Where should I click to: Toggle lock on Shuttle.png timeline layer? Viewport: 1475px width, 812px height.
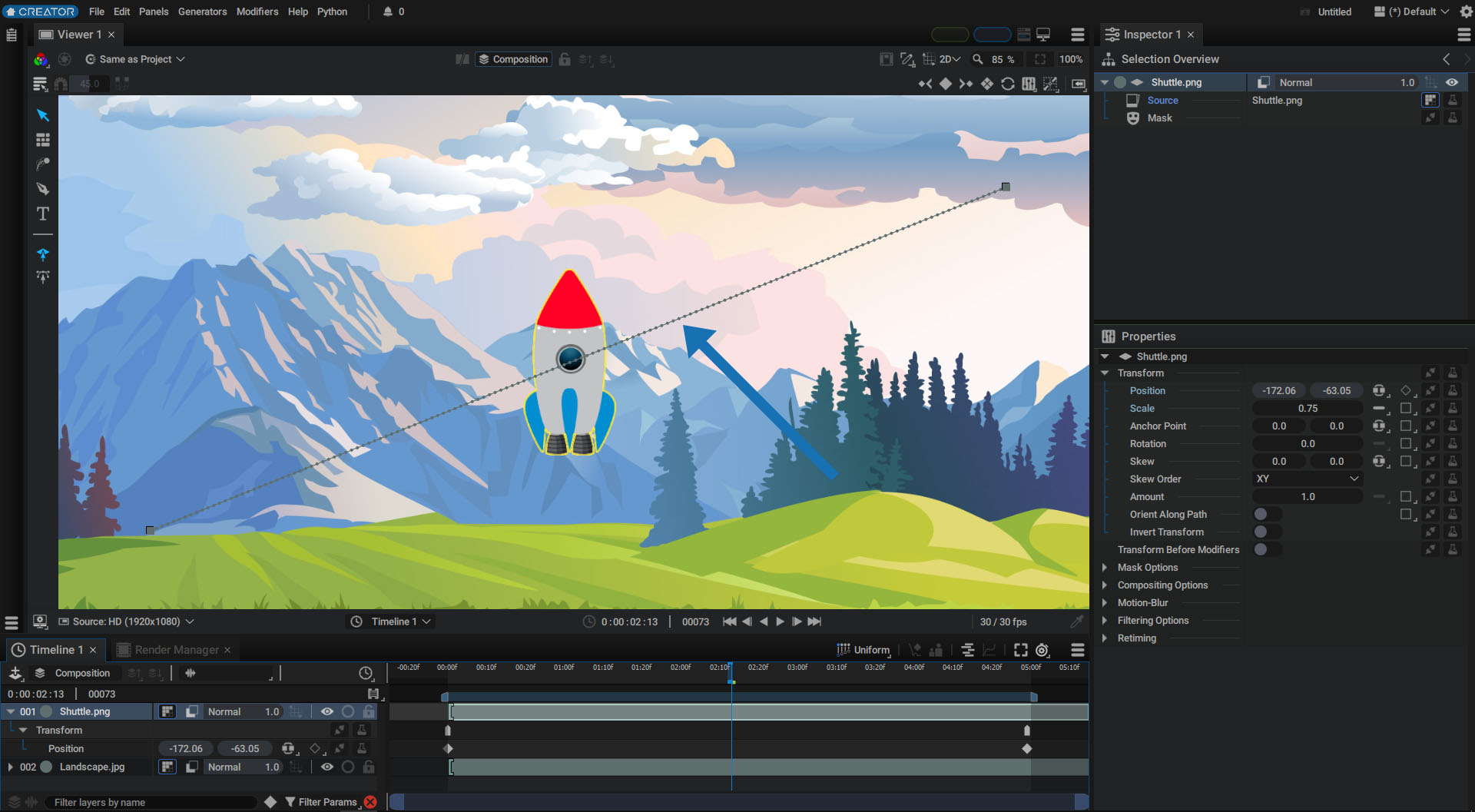[x=370, y=711]
